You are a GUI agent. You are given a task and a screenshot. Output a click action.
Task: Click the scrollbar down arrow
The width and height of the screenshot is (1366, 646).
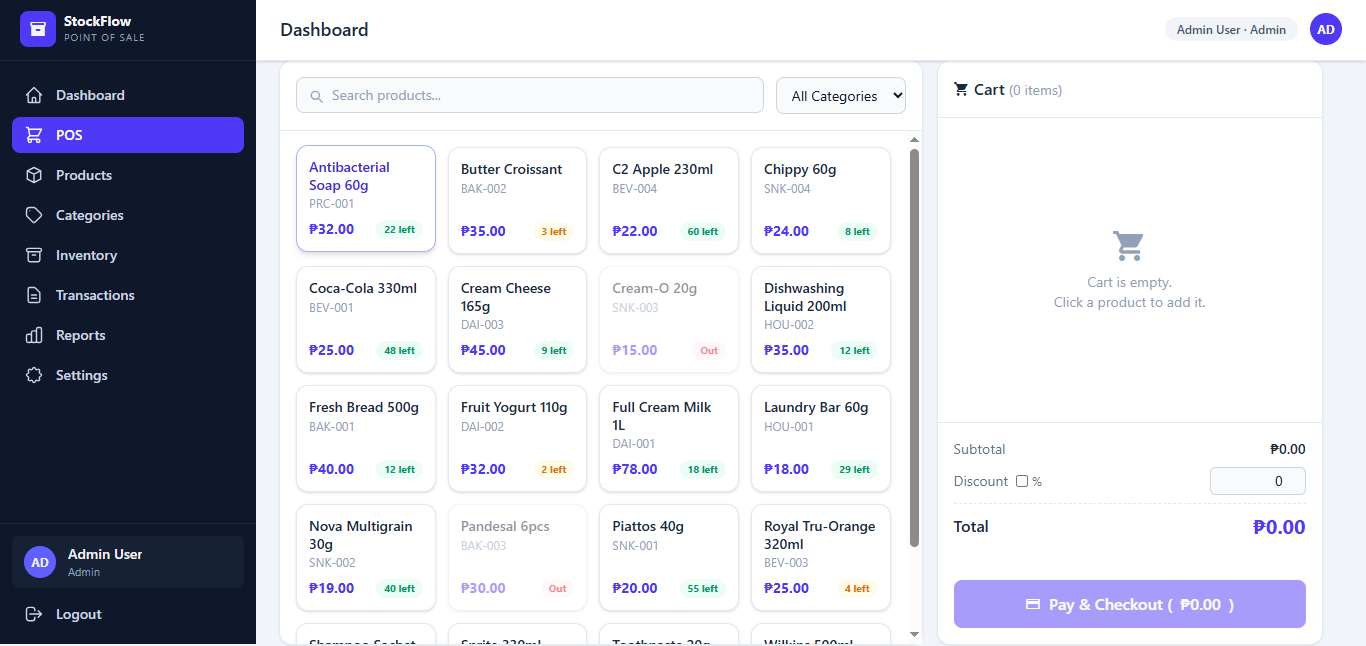(914, 634)
